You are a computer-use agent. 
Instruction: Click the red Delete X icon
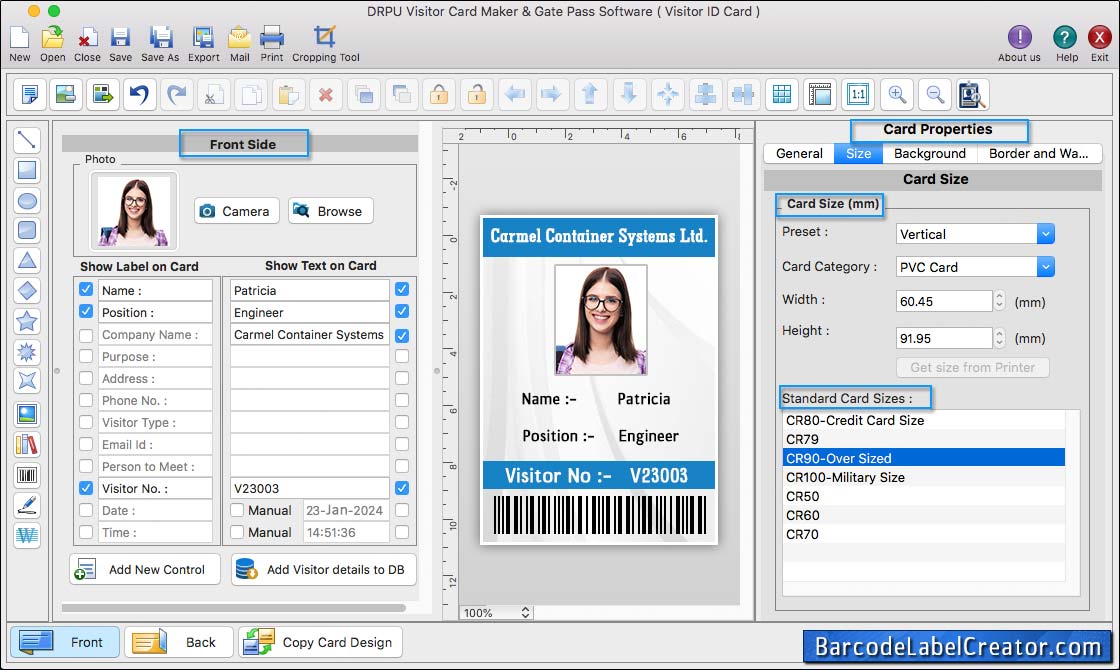pos(326,94)
